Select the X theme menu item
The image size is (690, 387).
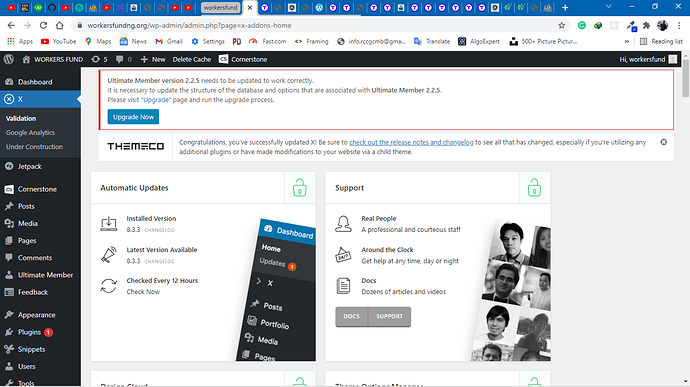40,99
